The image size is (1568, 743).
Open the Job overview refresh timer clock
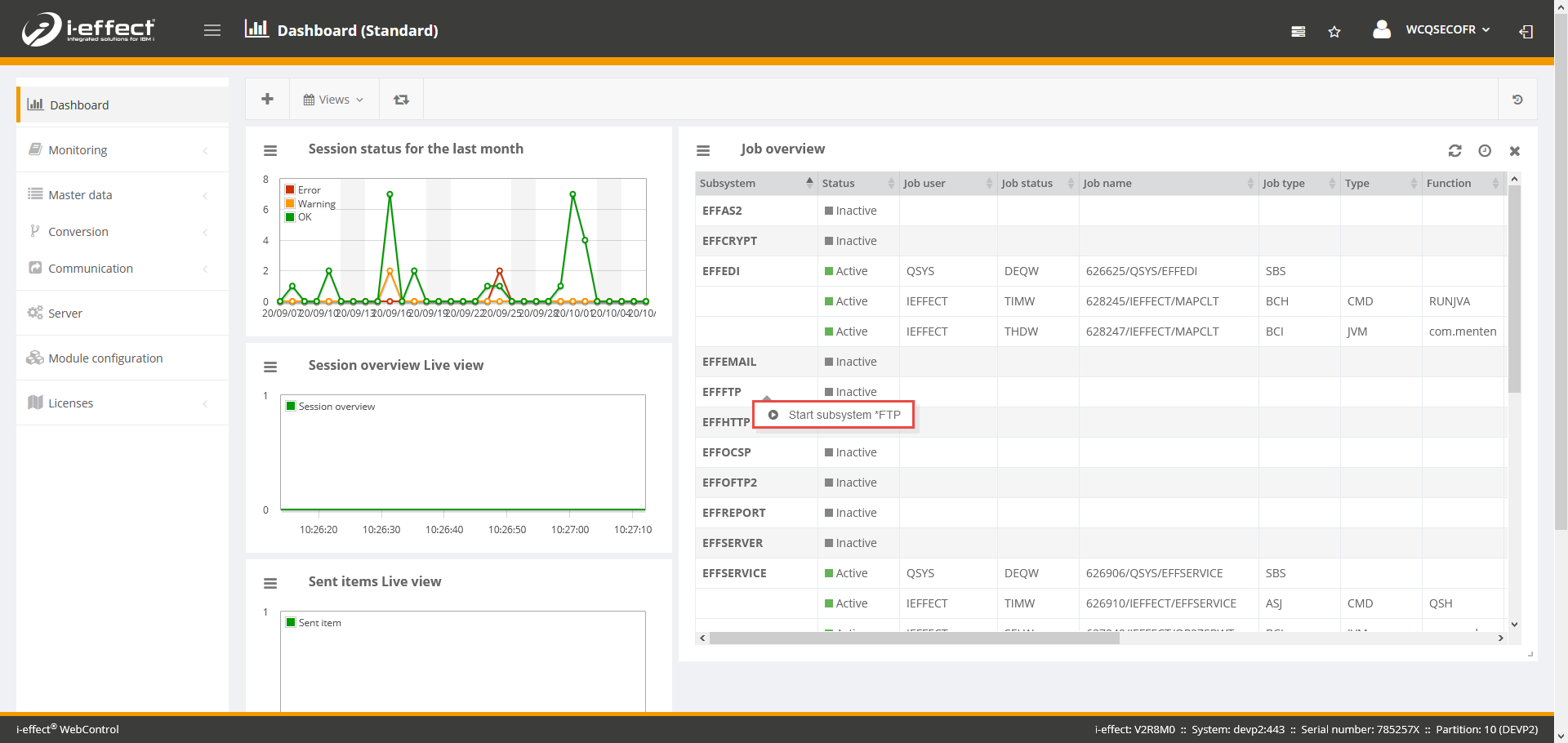[1485, 151]
